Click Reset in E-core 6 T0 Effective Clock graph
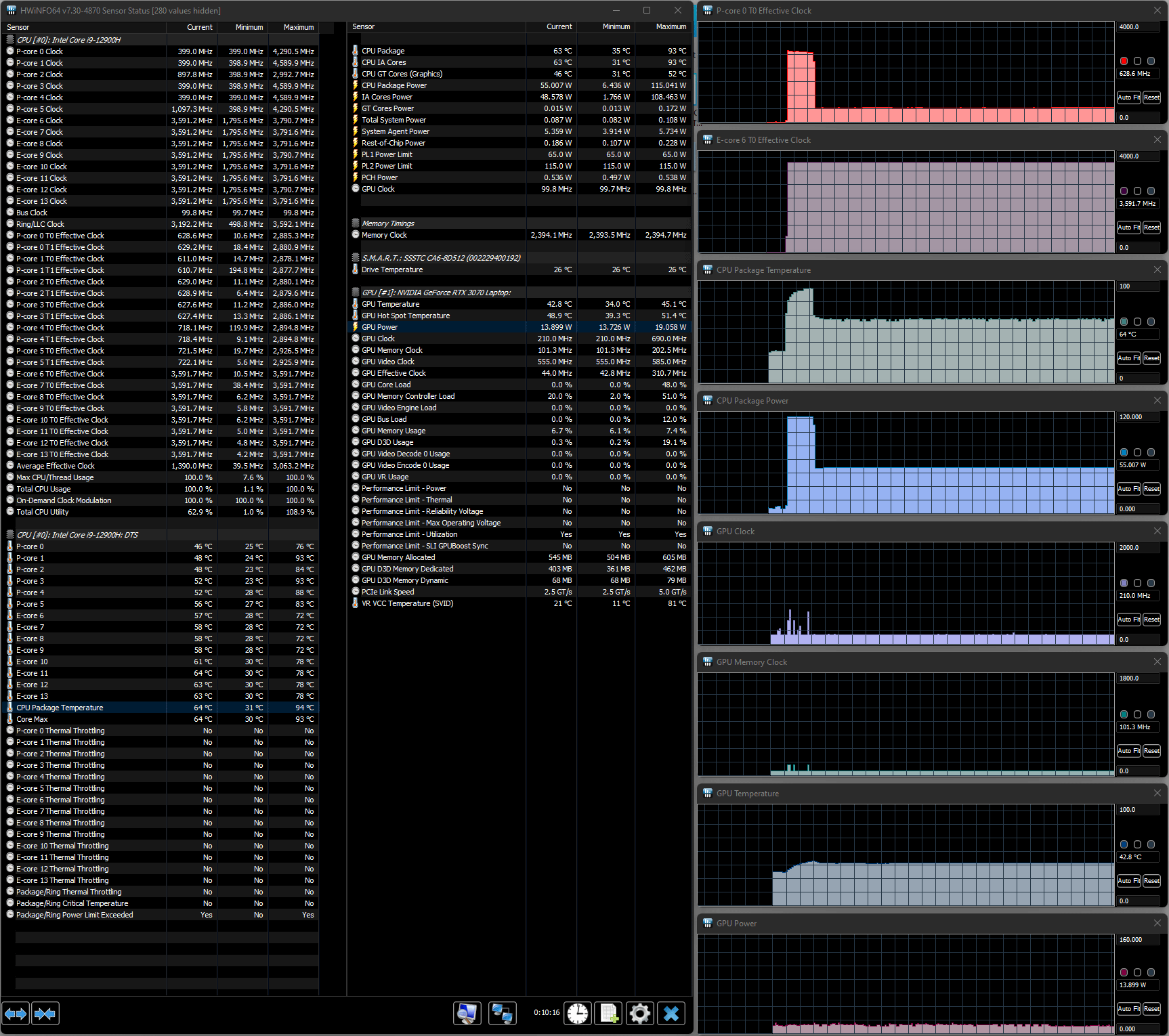The image size is (1169, 1036). (1151, 228)
